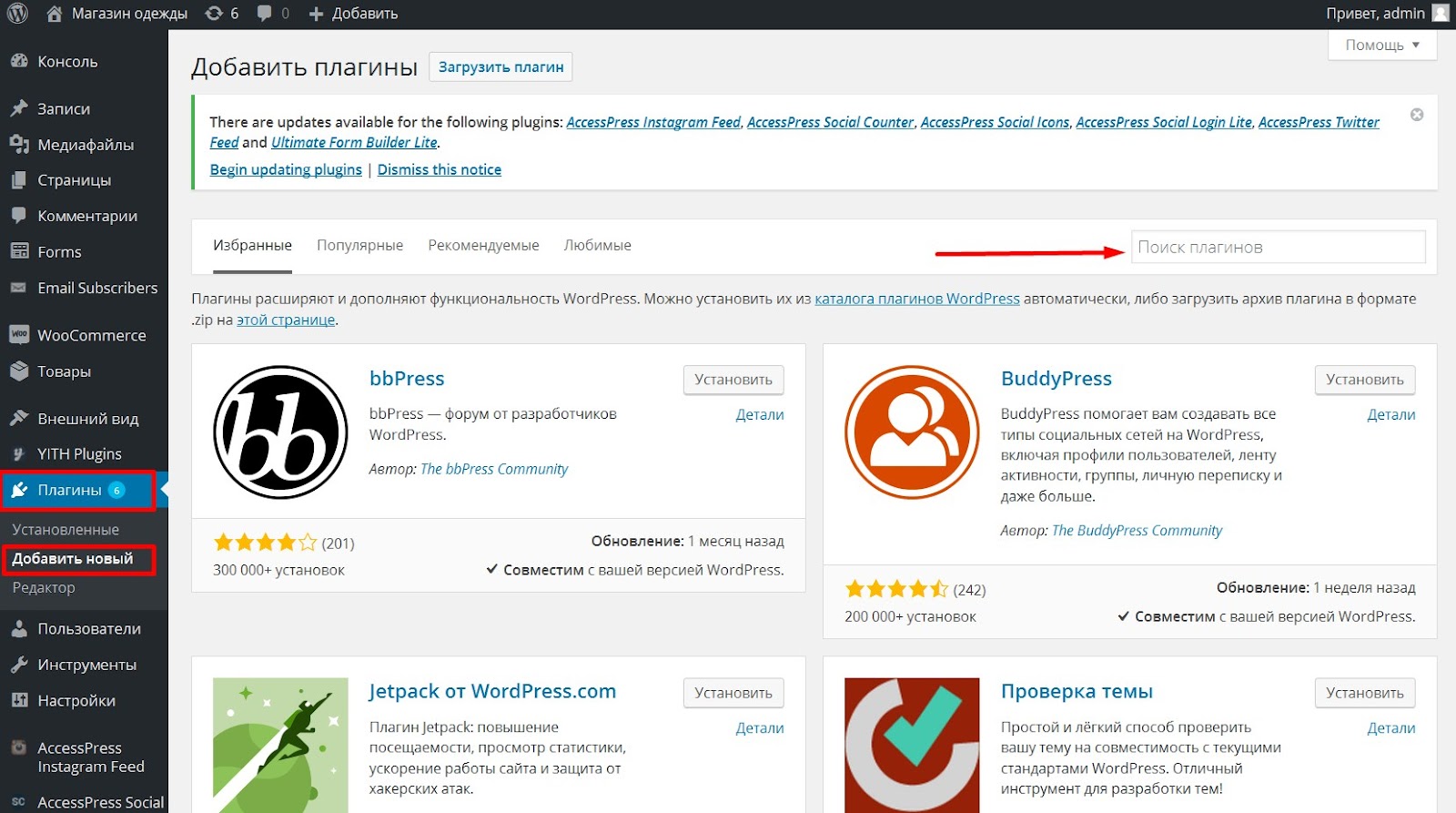1456x813 pixels.
Task: Open the Проверка темы plugin title
Action: point(1077,691)
